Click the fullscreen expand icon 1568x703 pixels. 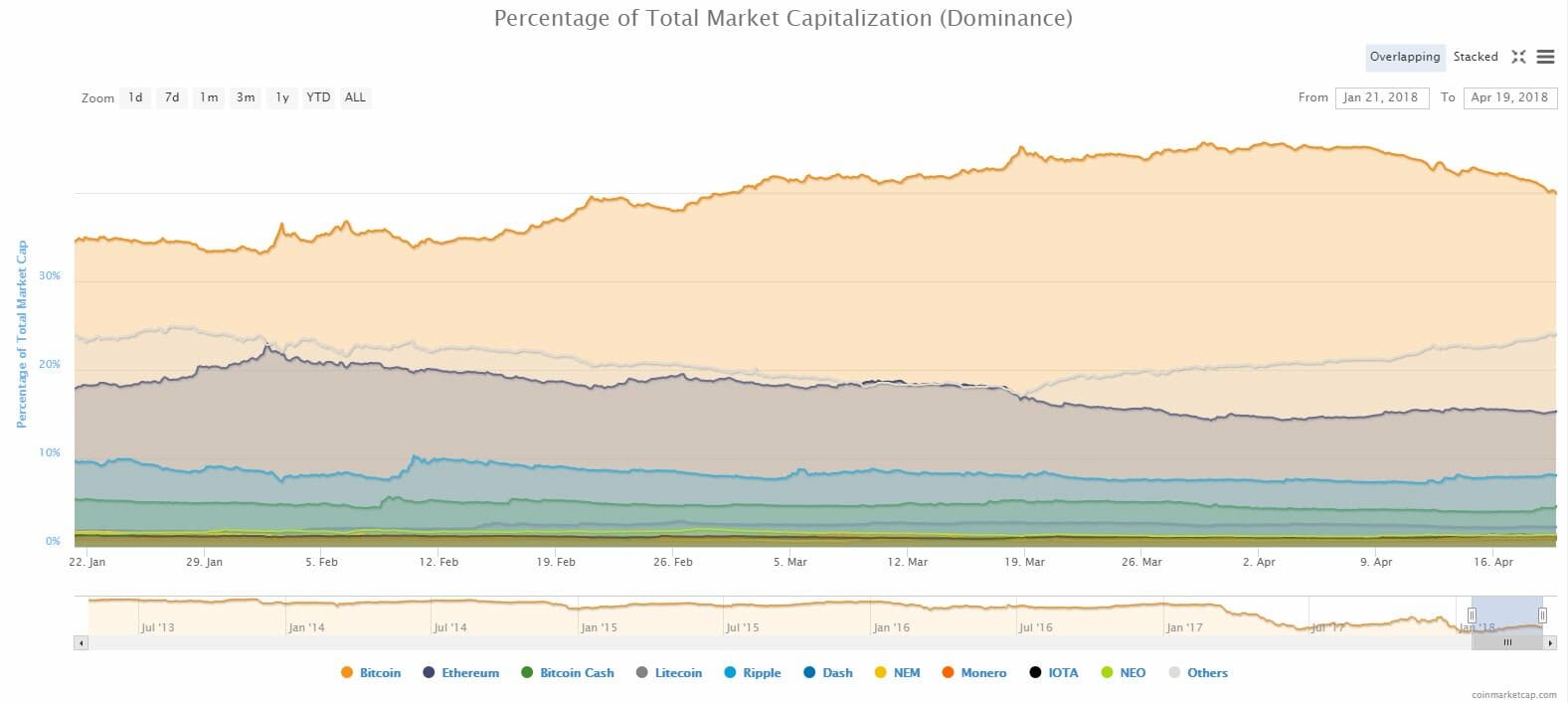[x=1518, y=57]
